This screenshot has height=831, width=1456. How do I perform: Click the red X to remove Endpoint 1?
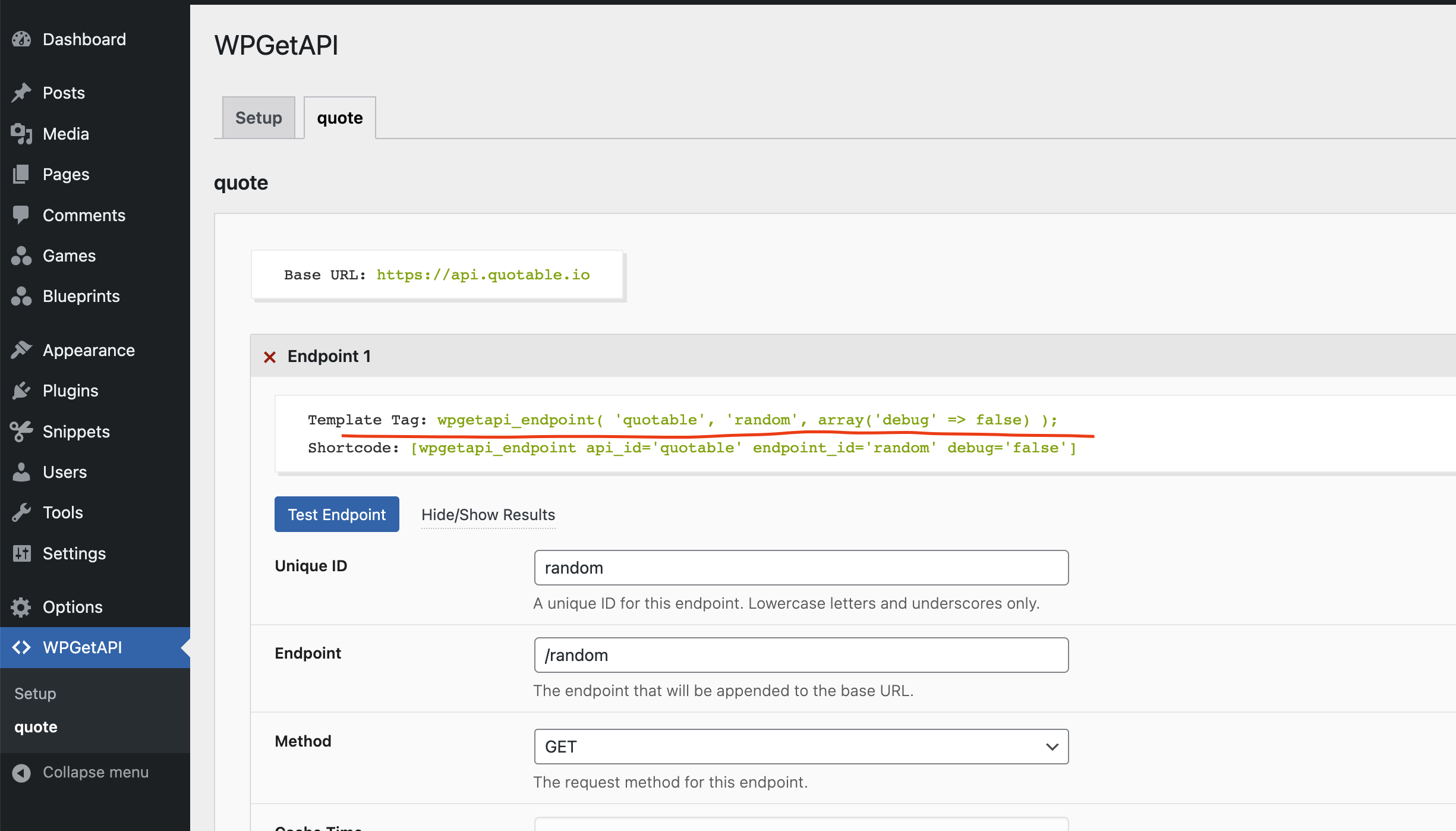coord(270,357)
